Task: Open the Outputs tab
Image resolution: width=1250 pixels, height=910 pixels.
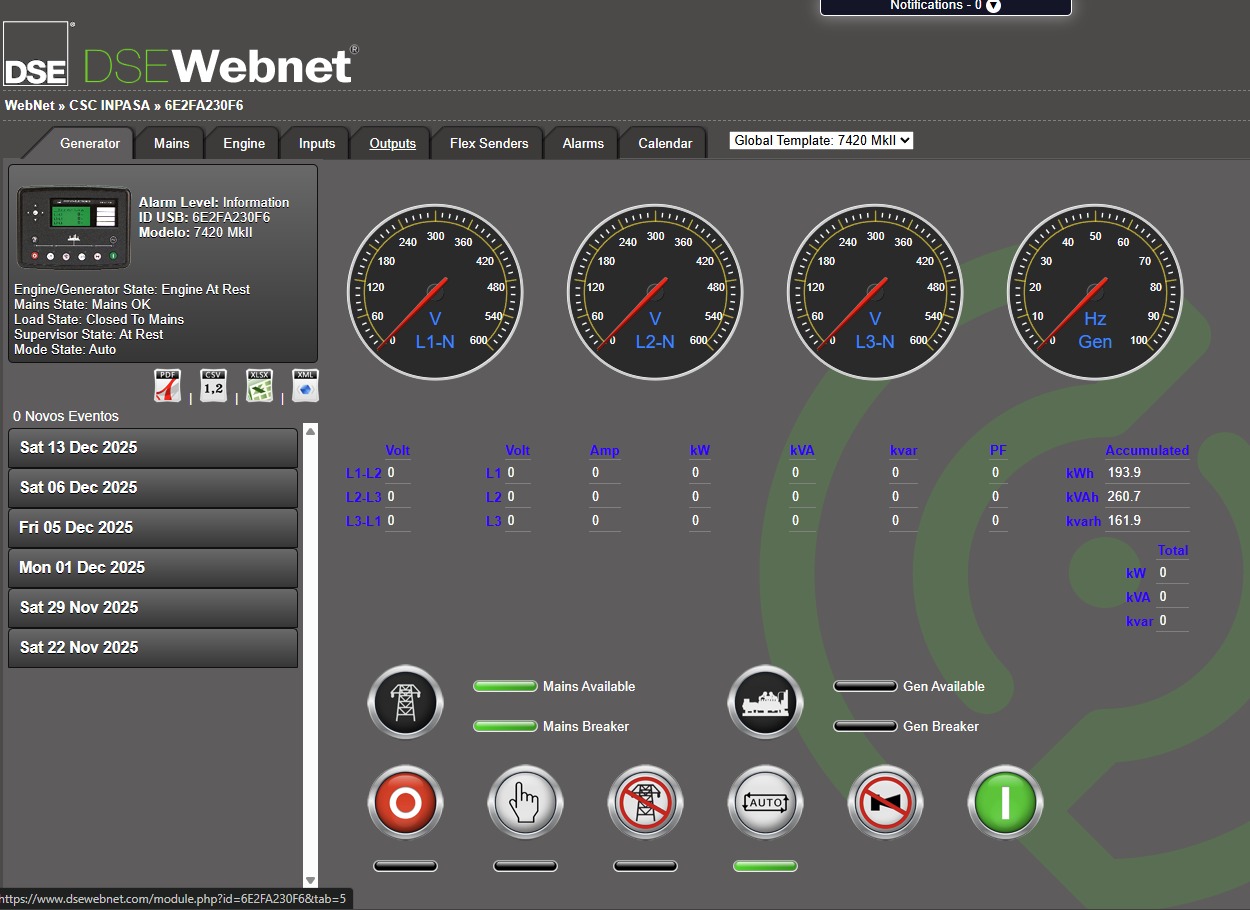Action: click(392, 144)
